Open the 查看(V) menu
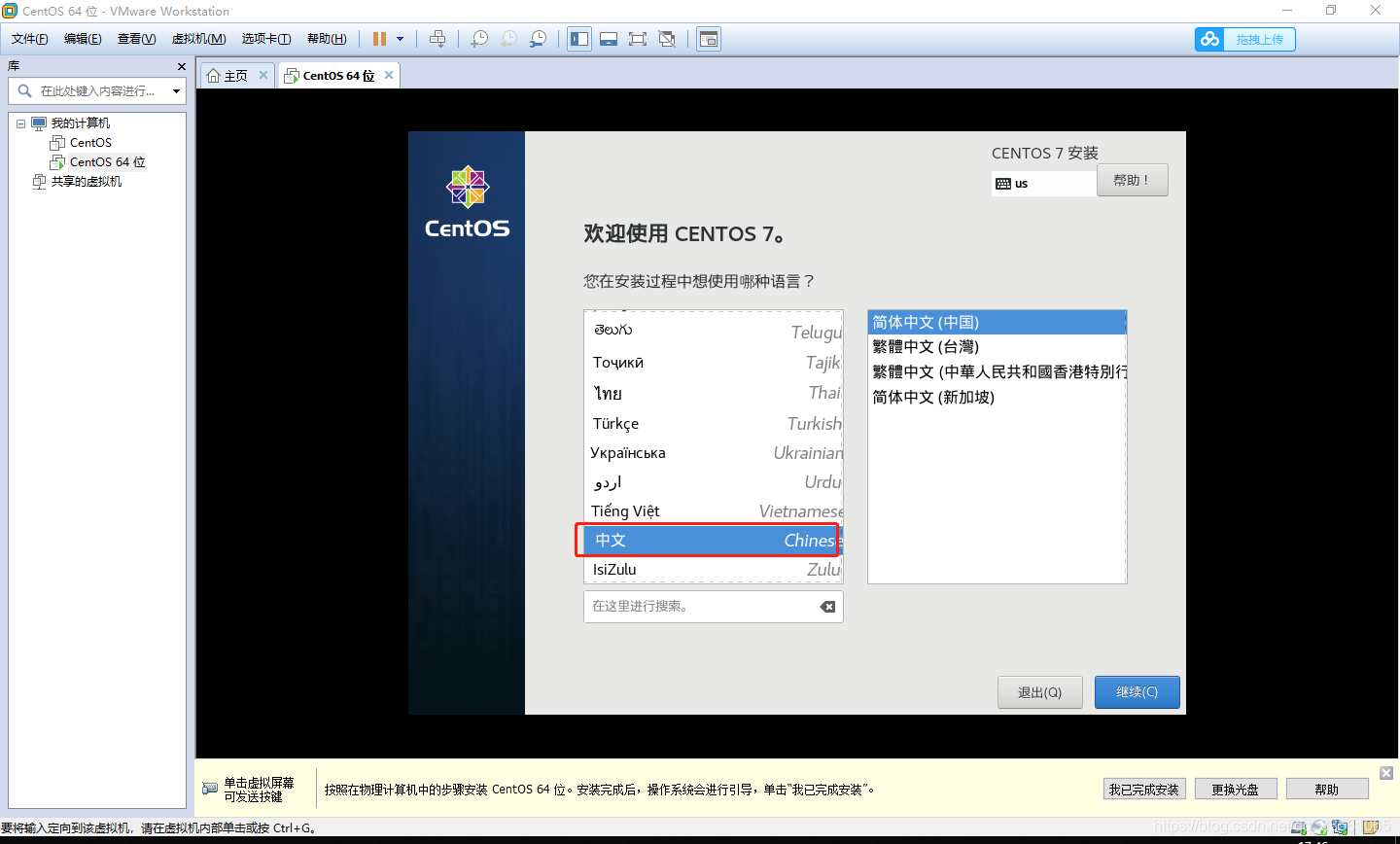 136,39
